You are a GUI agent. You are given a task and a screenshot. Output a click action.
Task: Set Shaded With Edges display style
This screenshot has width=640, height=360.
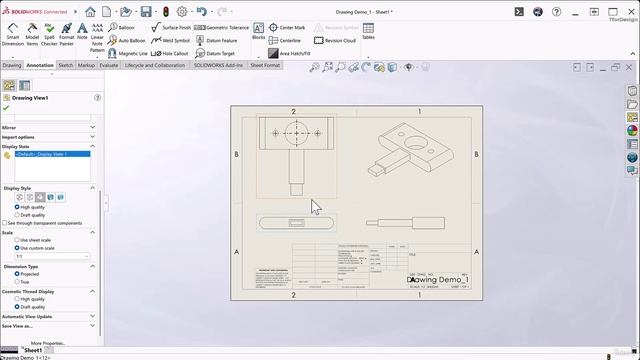(50, 197)
